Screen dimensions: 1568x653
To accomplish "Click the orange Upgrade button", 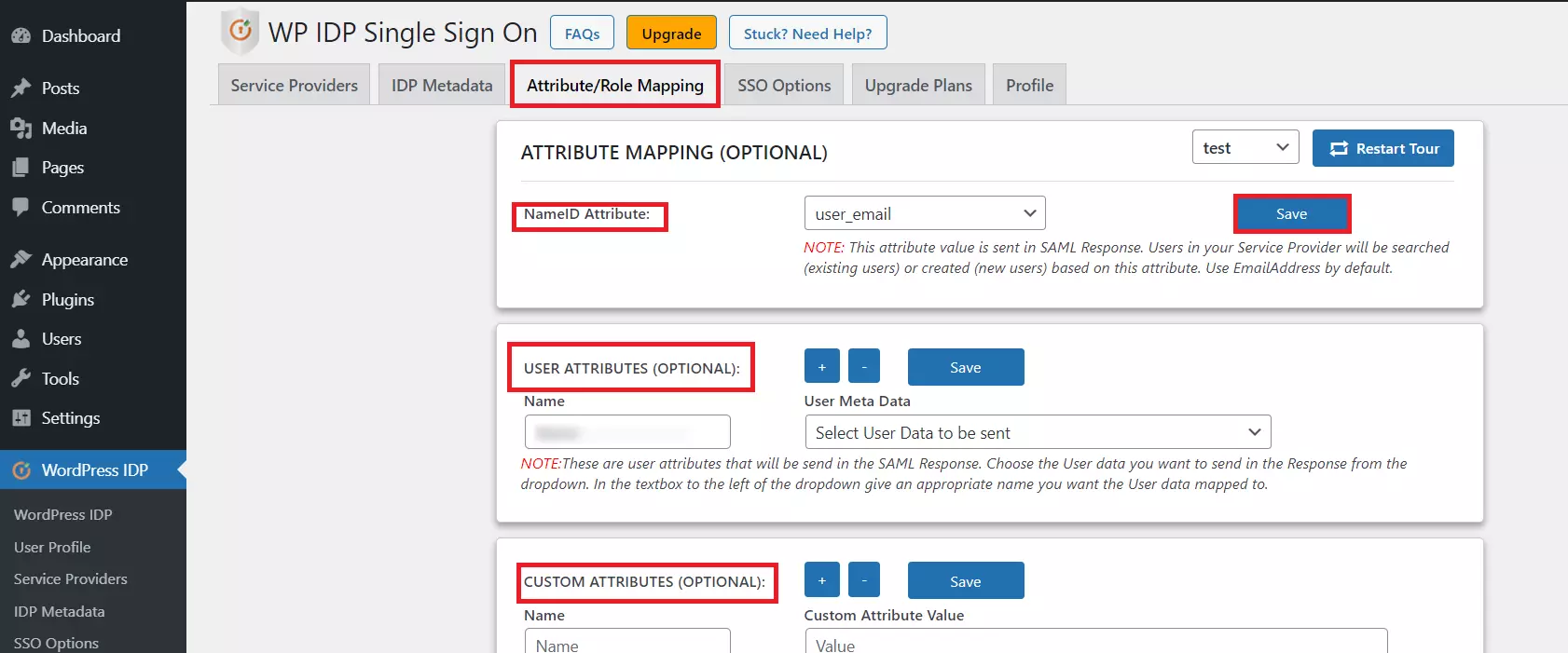I will tap(671, 33).
